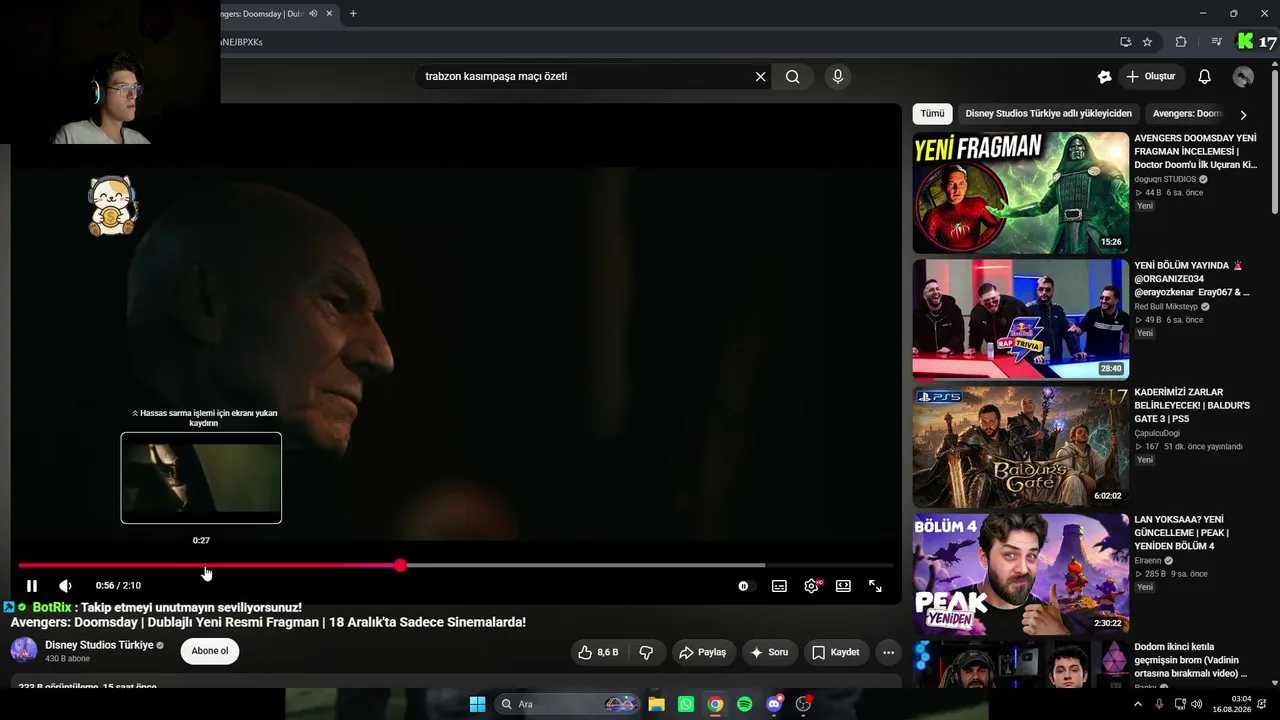Open Discord from the taskbar
Image resolution: width=1280 pixels, height=720 pixels.
point(773,704)
